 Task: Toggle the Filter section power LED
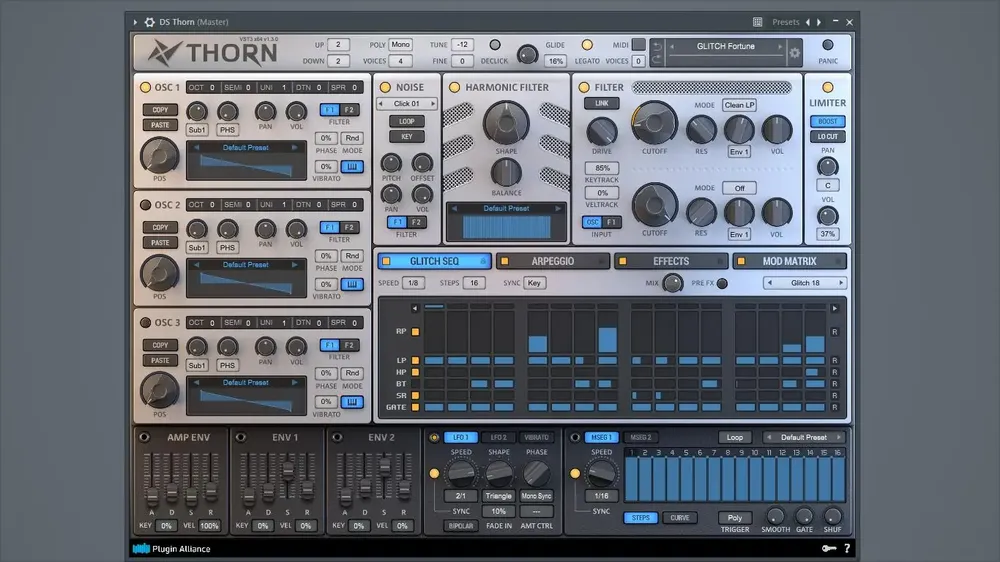584,87
